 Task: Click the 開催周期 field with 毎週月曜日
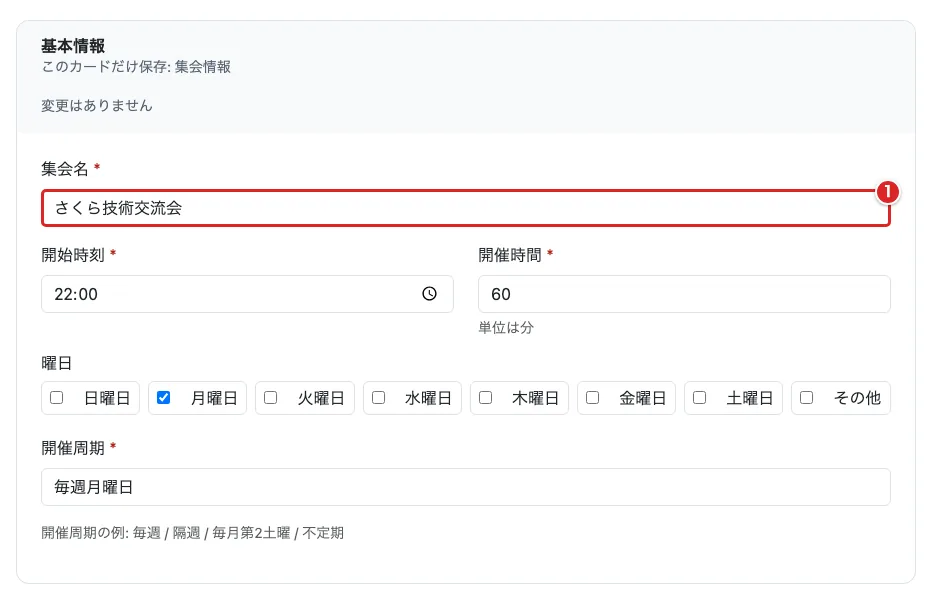[465, 487]
